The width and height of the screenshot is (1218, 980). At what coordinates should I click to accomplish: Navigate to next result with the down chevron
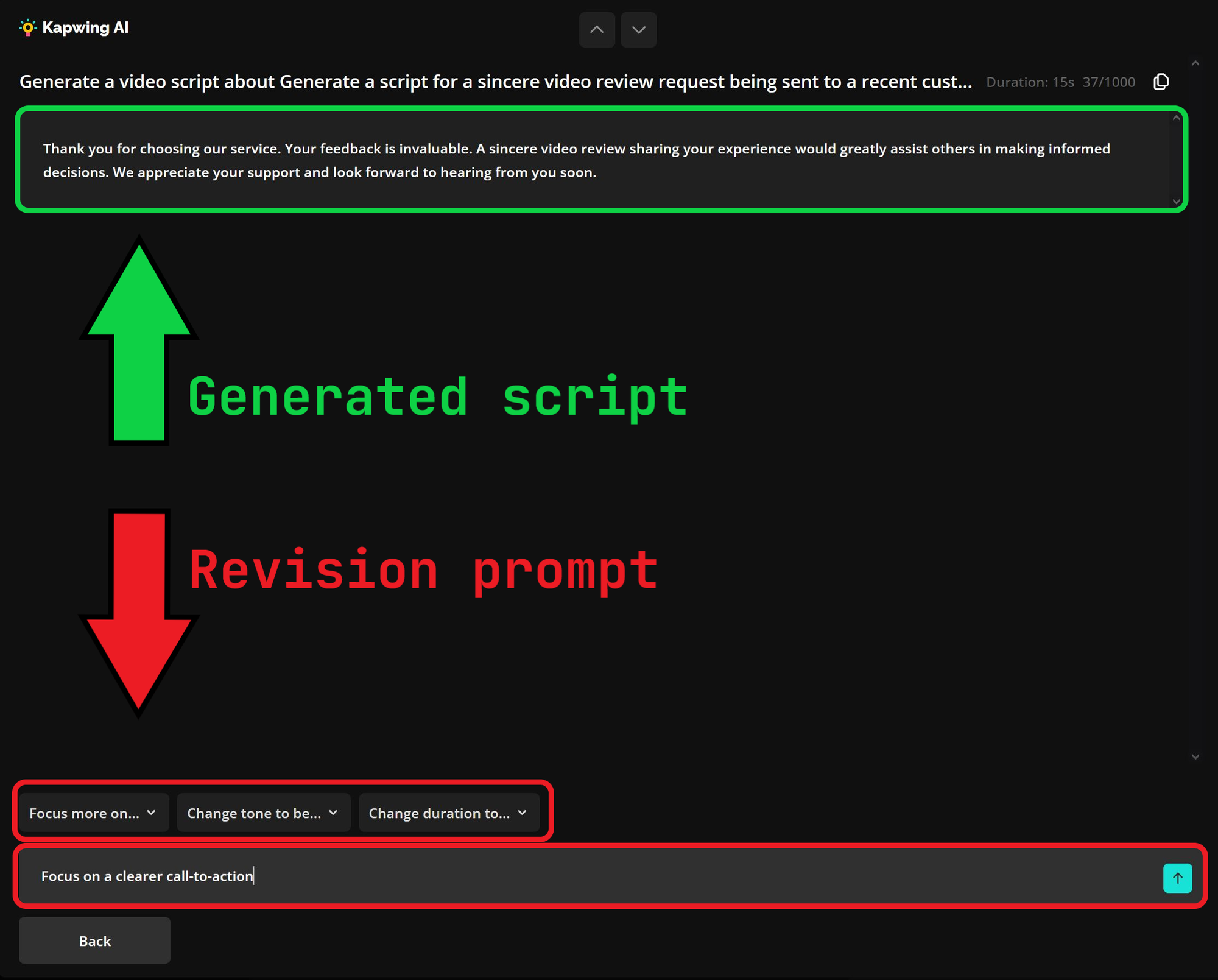point(638,29)
